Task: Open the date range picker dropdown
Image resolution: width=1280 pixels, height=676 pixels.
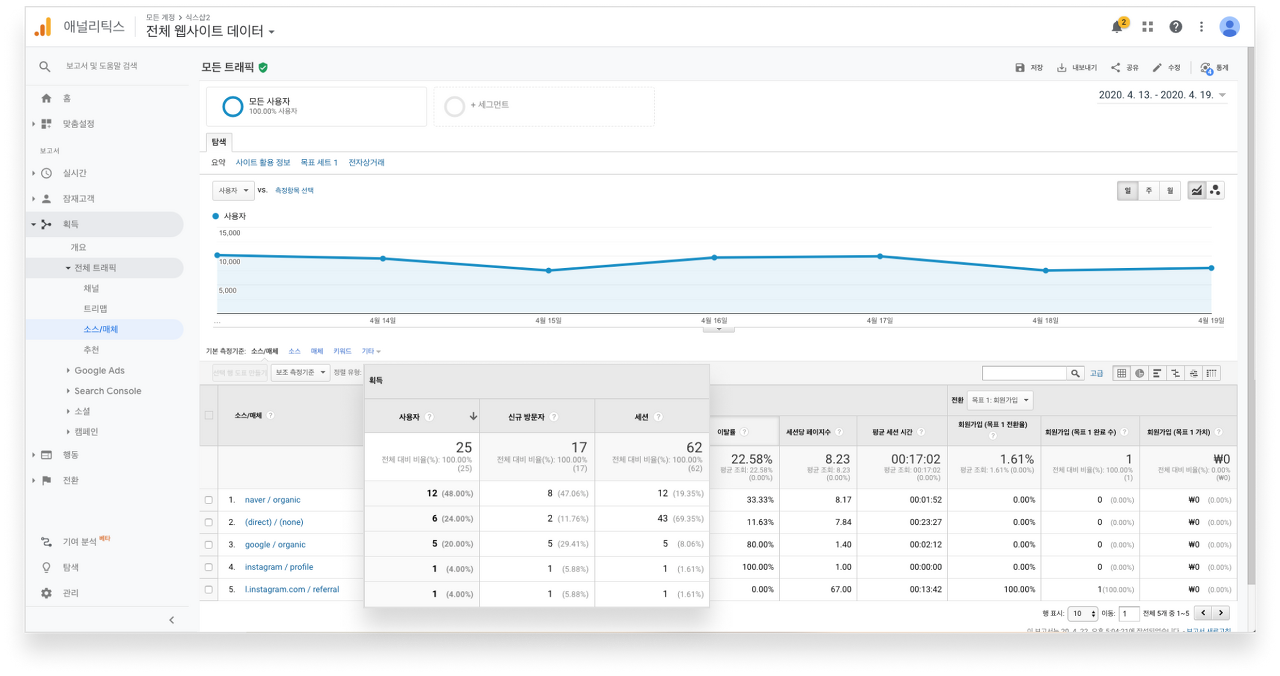Action: point(1162,95)
